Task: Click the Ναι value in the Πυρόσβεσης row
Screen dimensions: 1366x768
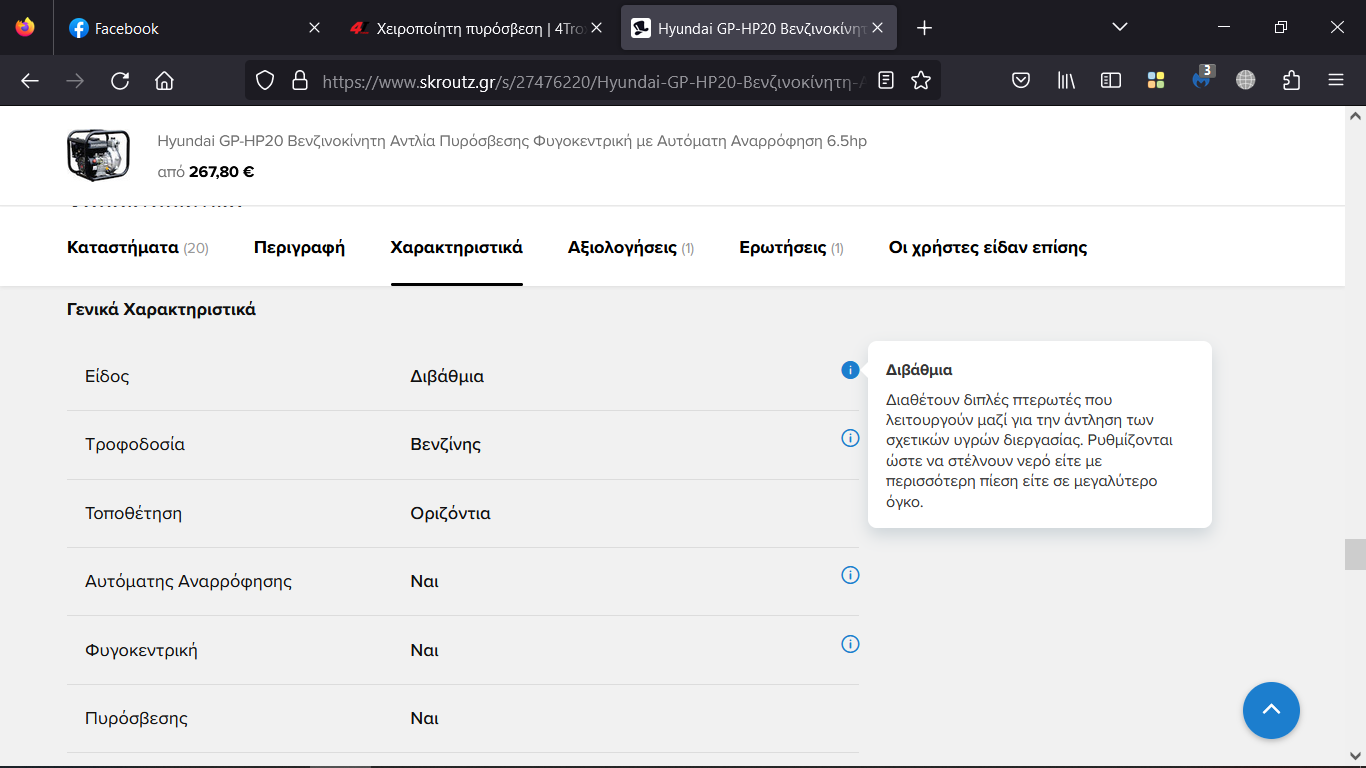Action: pos(424,718)
